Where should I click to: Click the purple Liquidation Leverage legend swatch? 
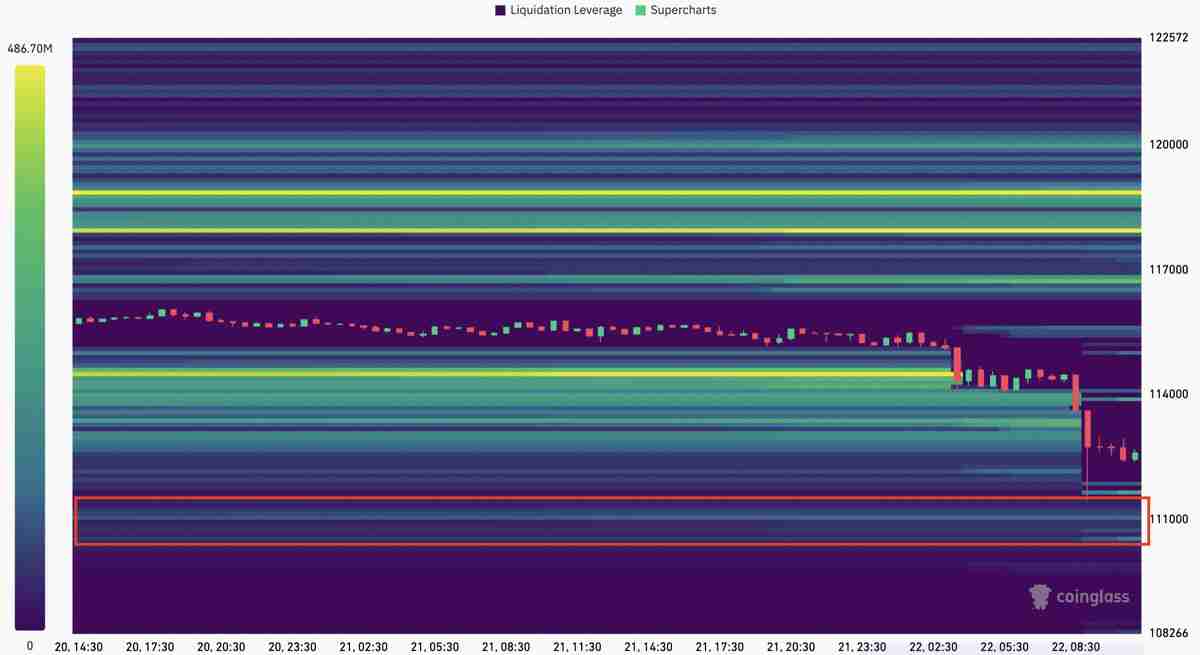500,10
